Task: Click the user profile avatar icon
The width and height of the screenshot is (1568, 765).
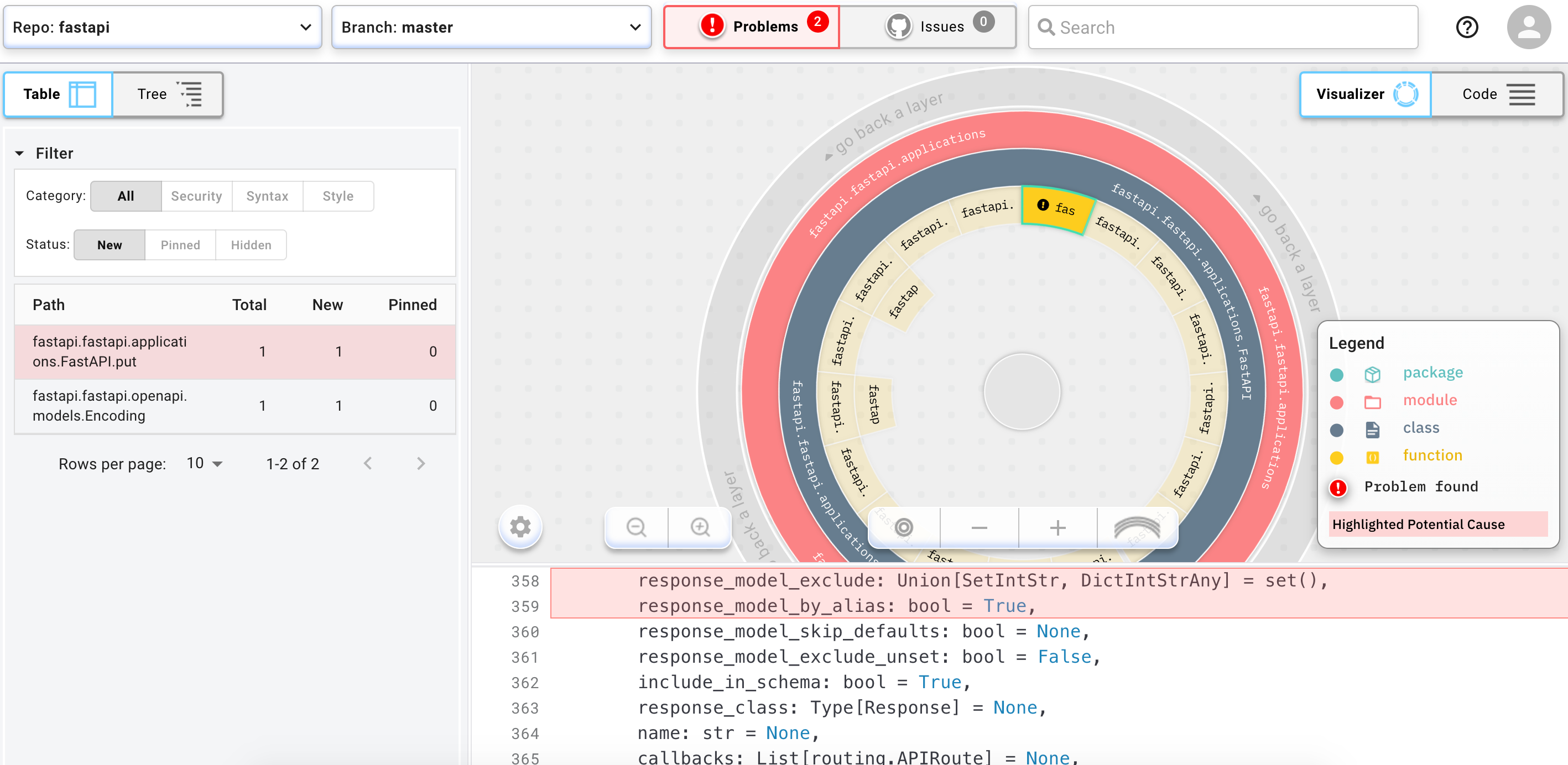Action: pos(1530,27)
